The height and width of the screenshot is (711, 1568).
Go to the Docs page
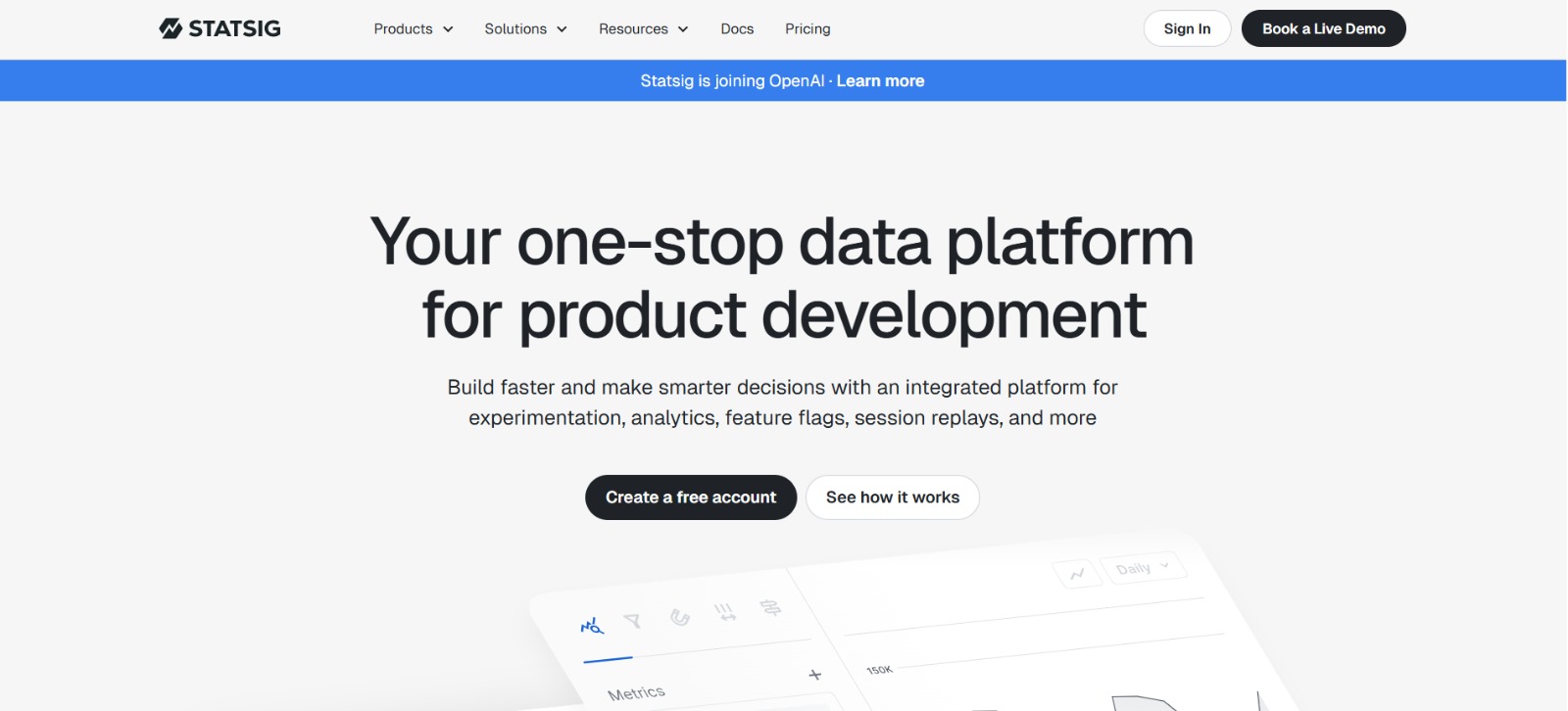click(x=737, y=29)
